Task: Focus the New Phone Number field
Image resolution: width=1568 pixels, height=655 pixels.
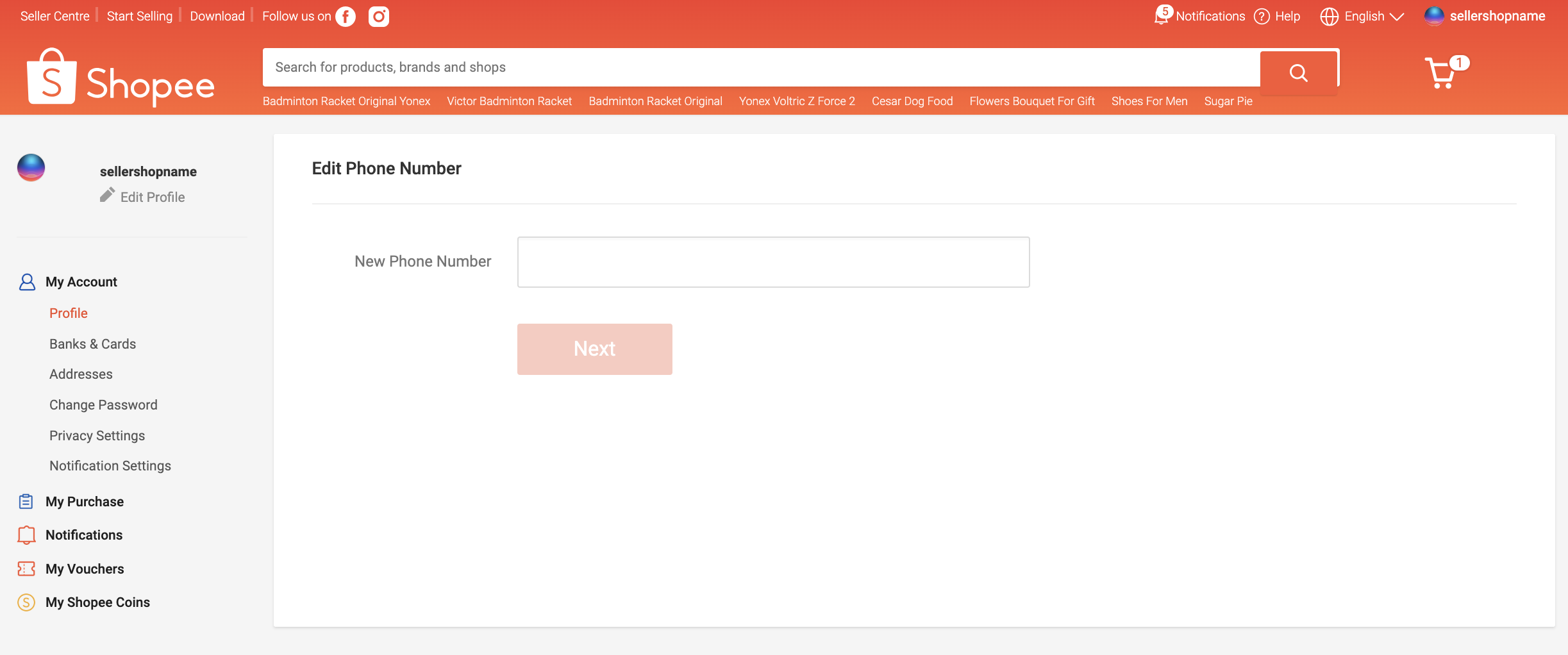Action: [x=774, y=262]
